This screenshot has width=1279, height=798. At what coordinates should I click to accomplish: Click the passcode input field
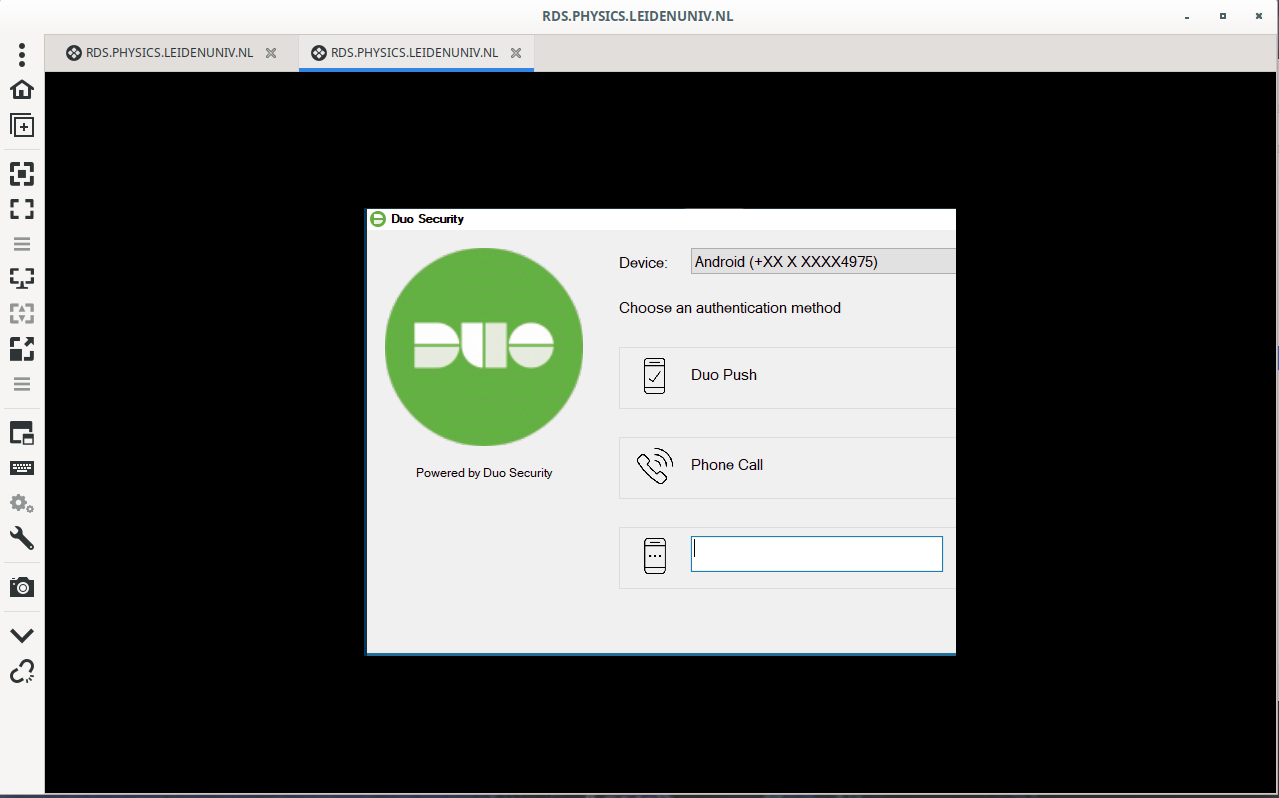coord(816,554)
